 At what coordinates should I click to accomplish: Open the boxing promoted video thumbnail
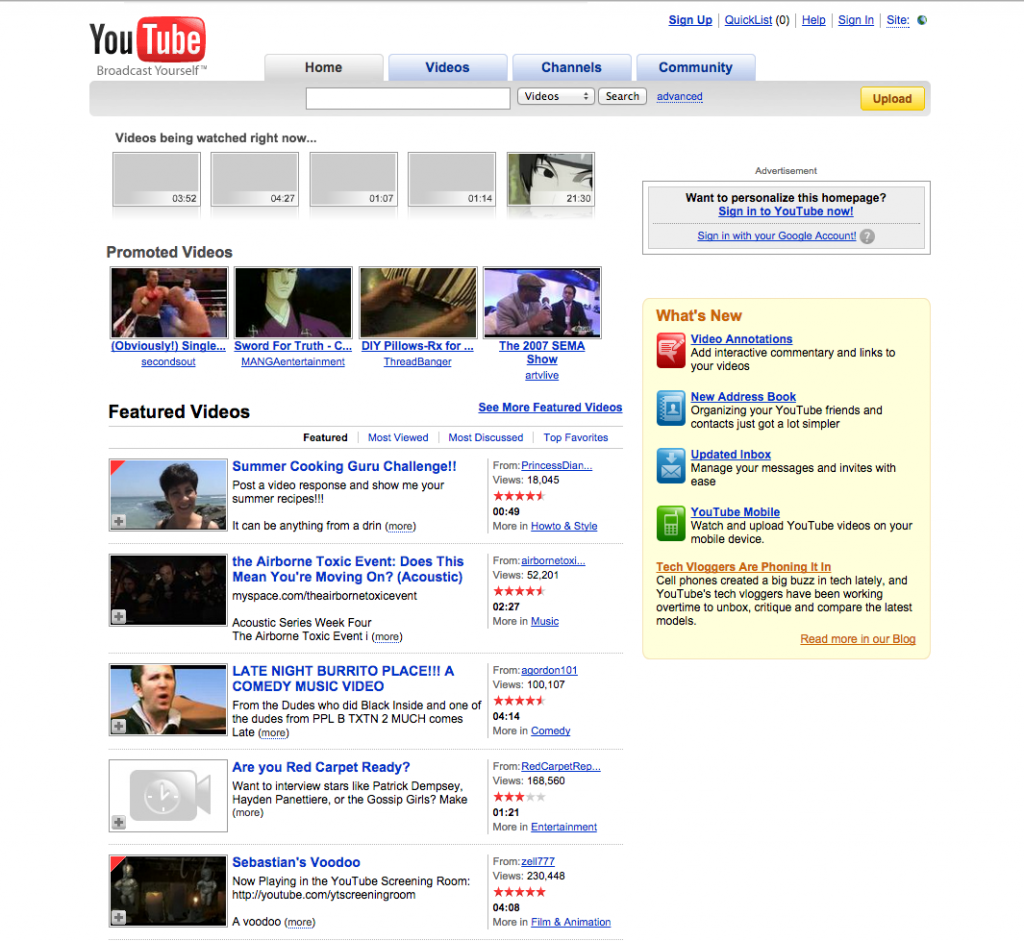[169, 302]
